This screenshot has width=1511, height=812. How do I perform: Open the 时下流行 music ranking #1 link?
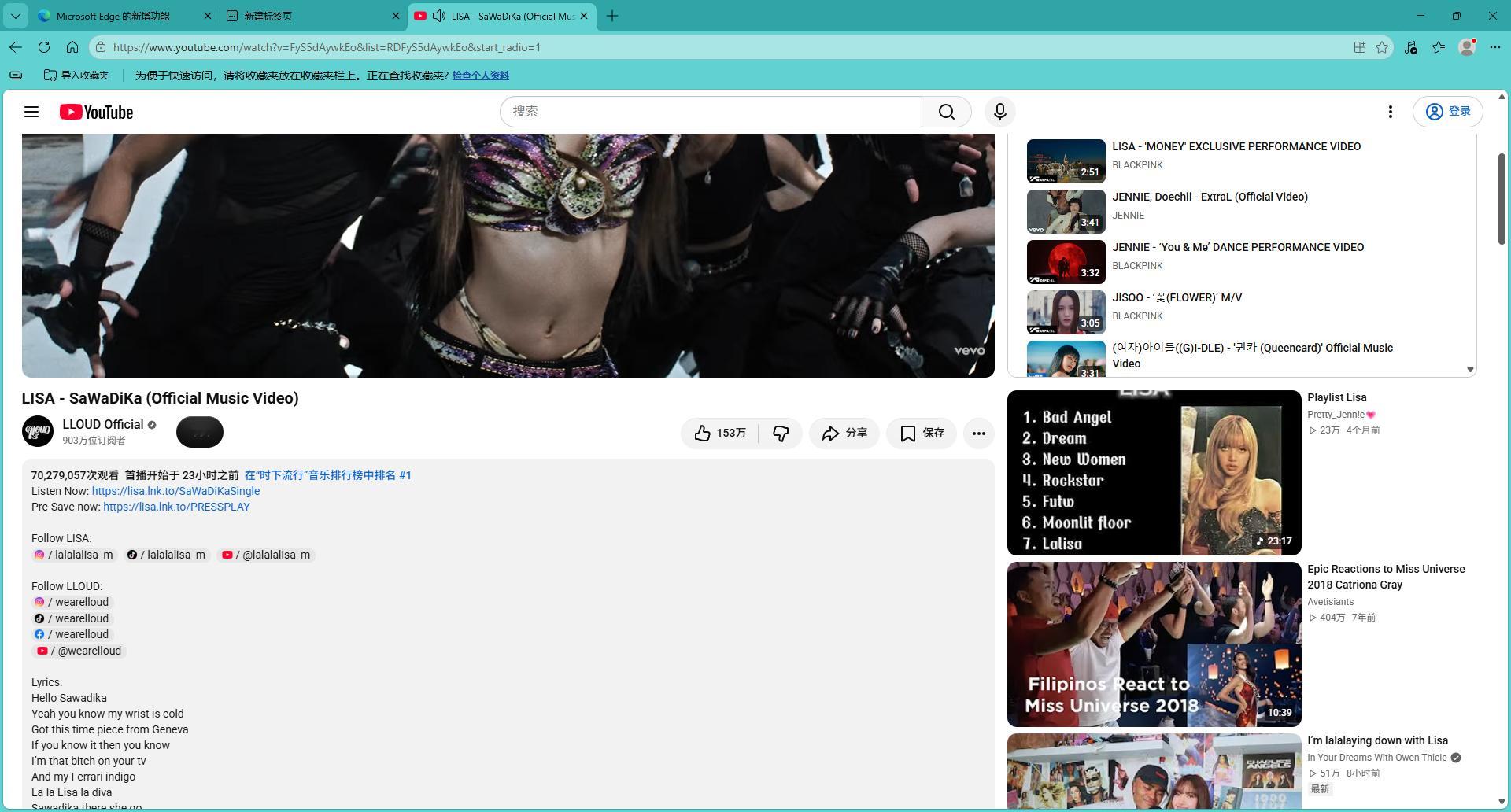coord(328,475)
